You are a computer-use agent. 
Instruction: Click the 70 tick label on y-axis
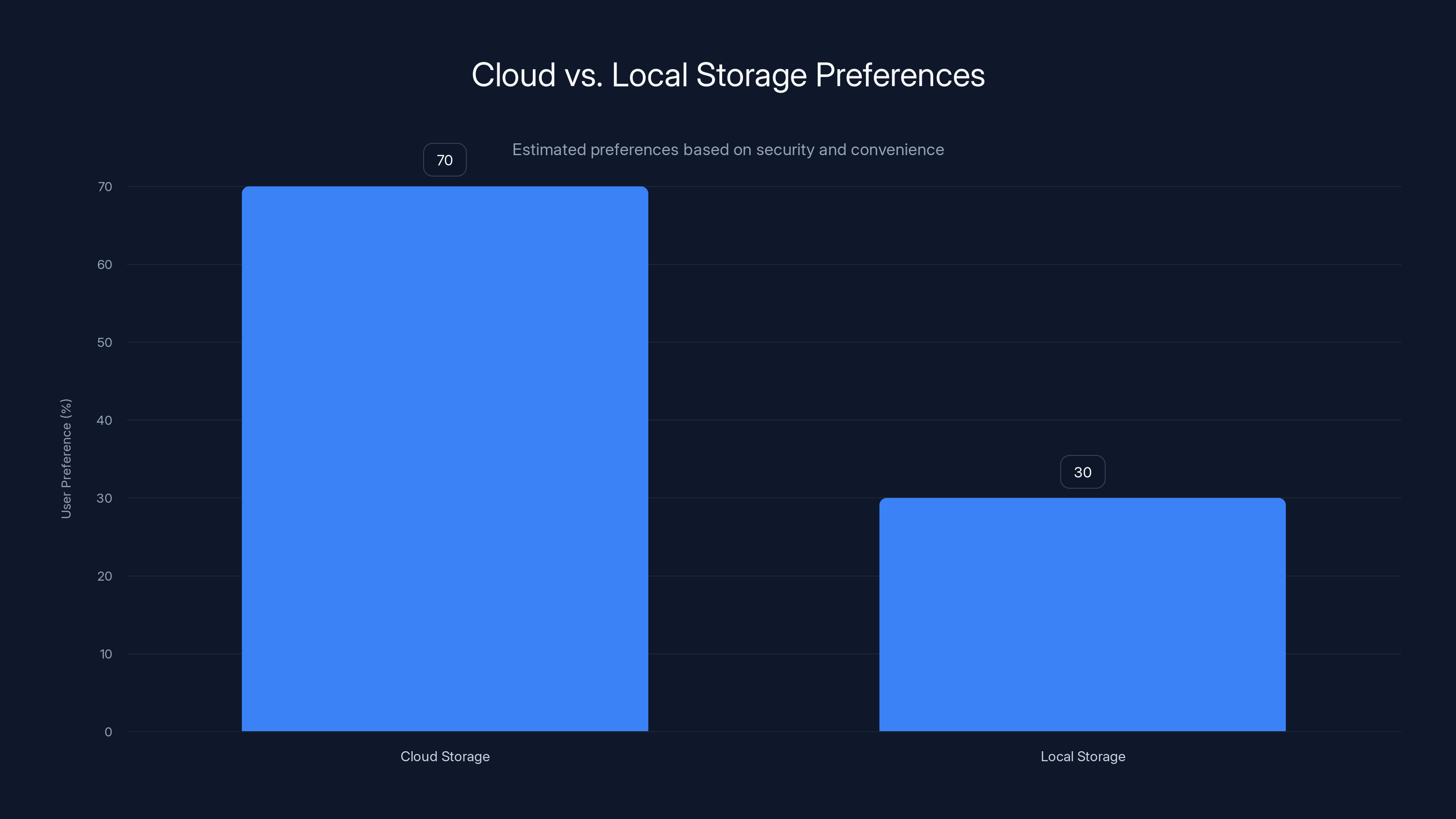click(105, 186)
